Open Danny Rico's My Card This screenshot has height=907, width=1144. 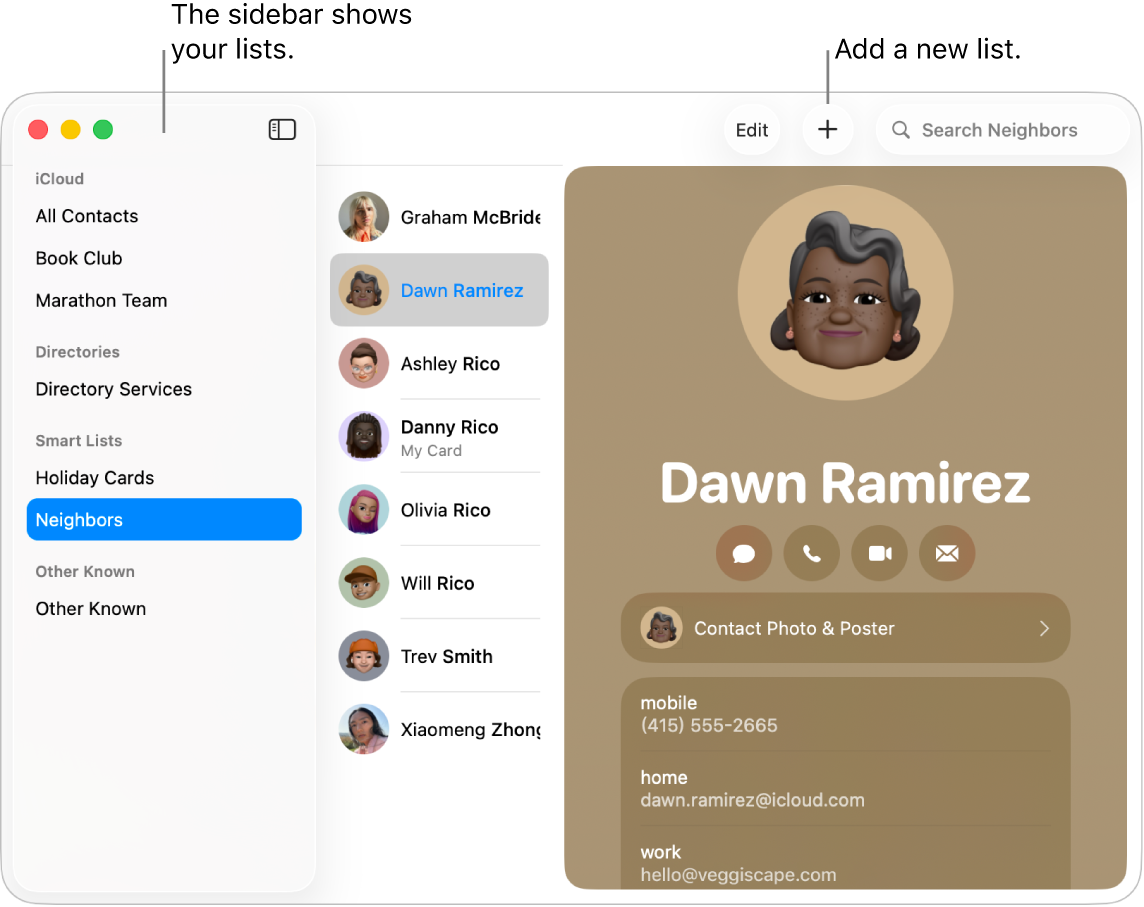tap(449, 436)
